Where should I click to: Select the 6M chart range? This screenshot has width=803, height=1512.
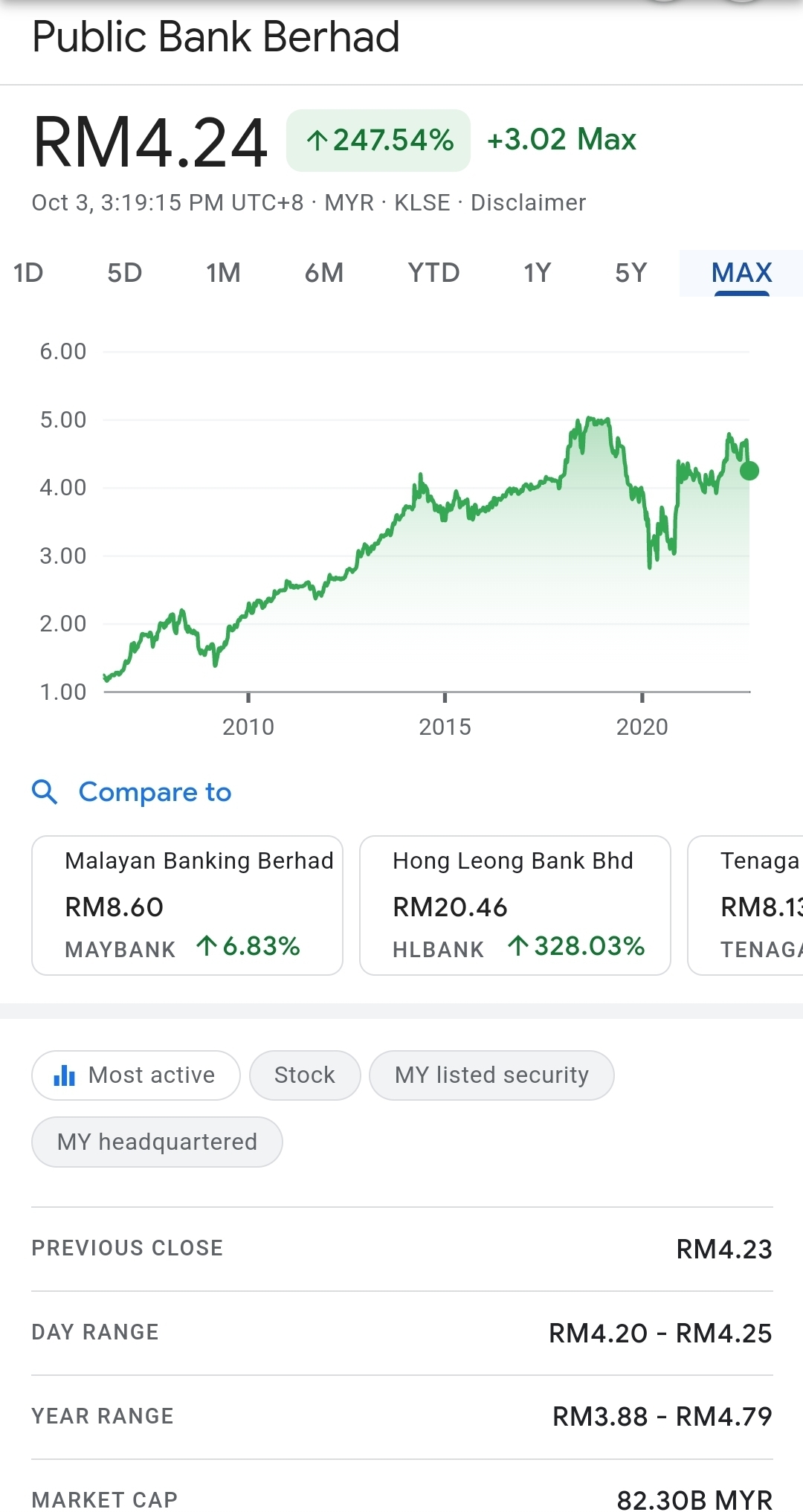(x=324, y=273)
